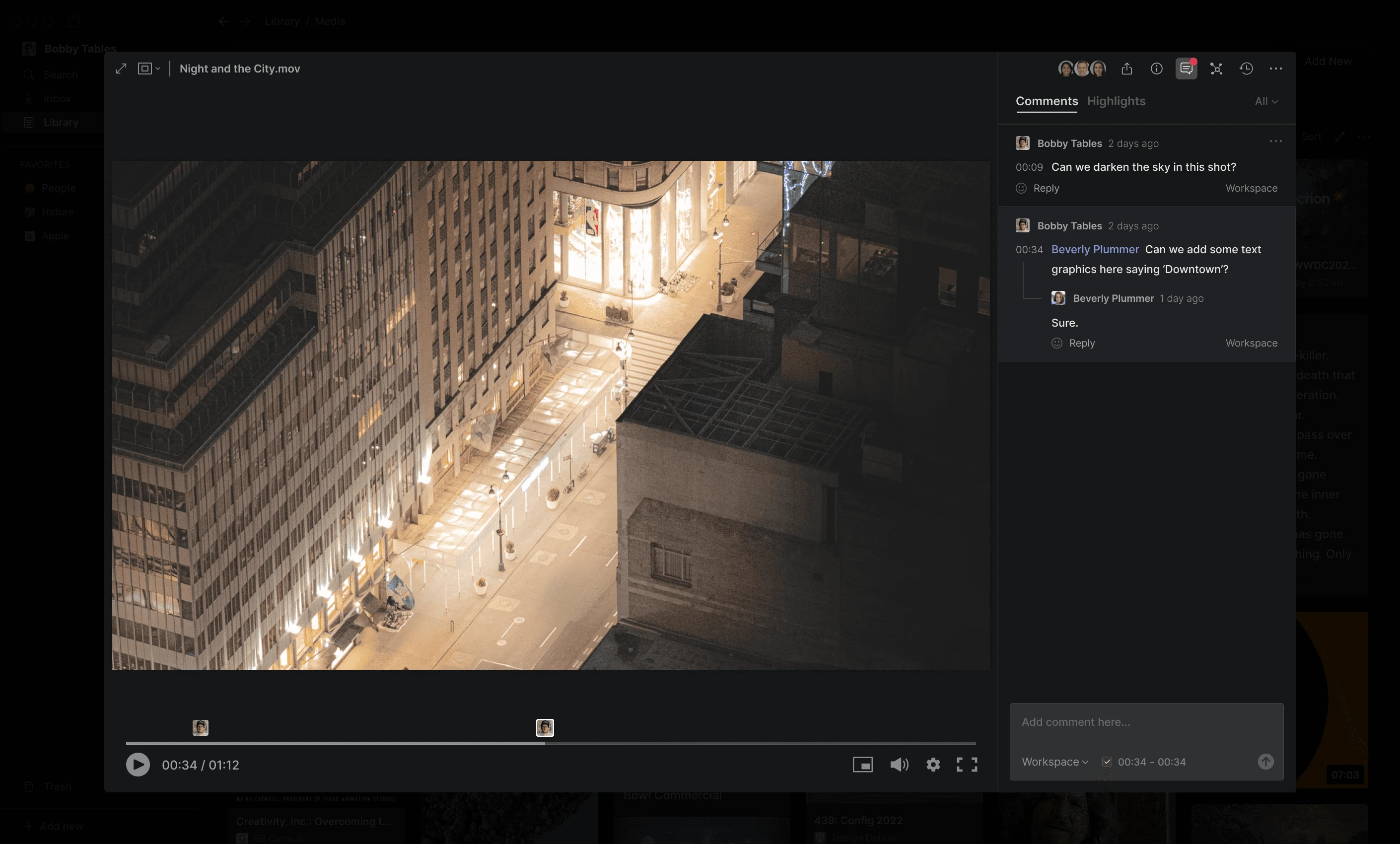Select the 00:34 comment marker on the timeline

coord(545,727)
